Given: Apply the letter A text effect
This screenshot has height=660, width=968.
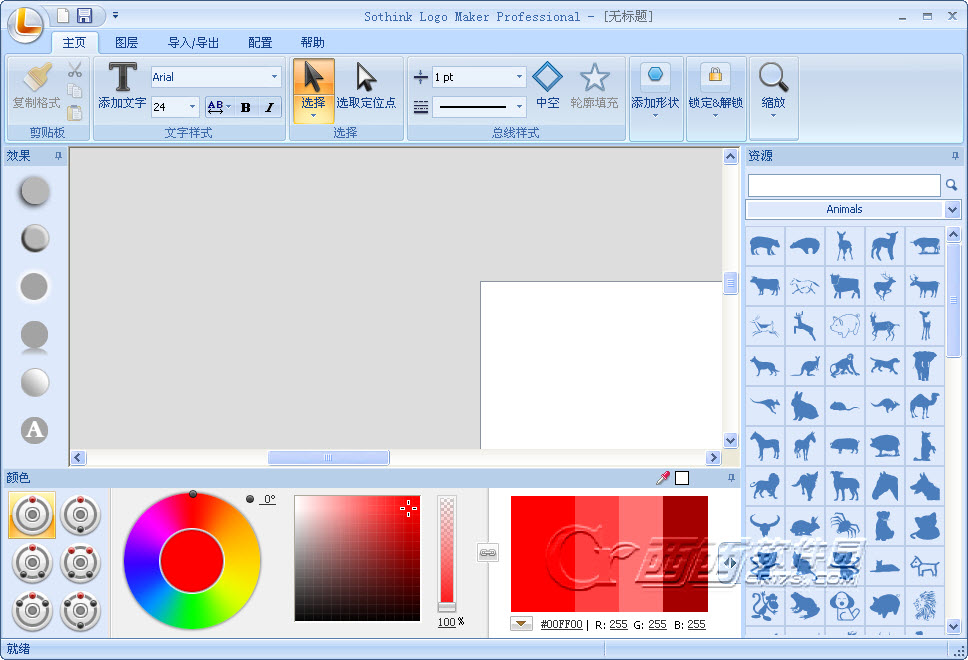Looking at the screenshot, I should click(x=35, y=430).
